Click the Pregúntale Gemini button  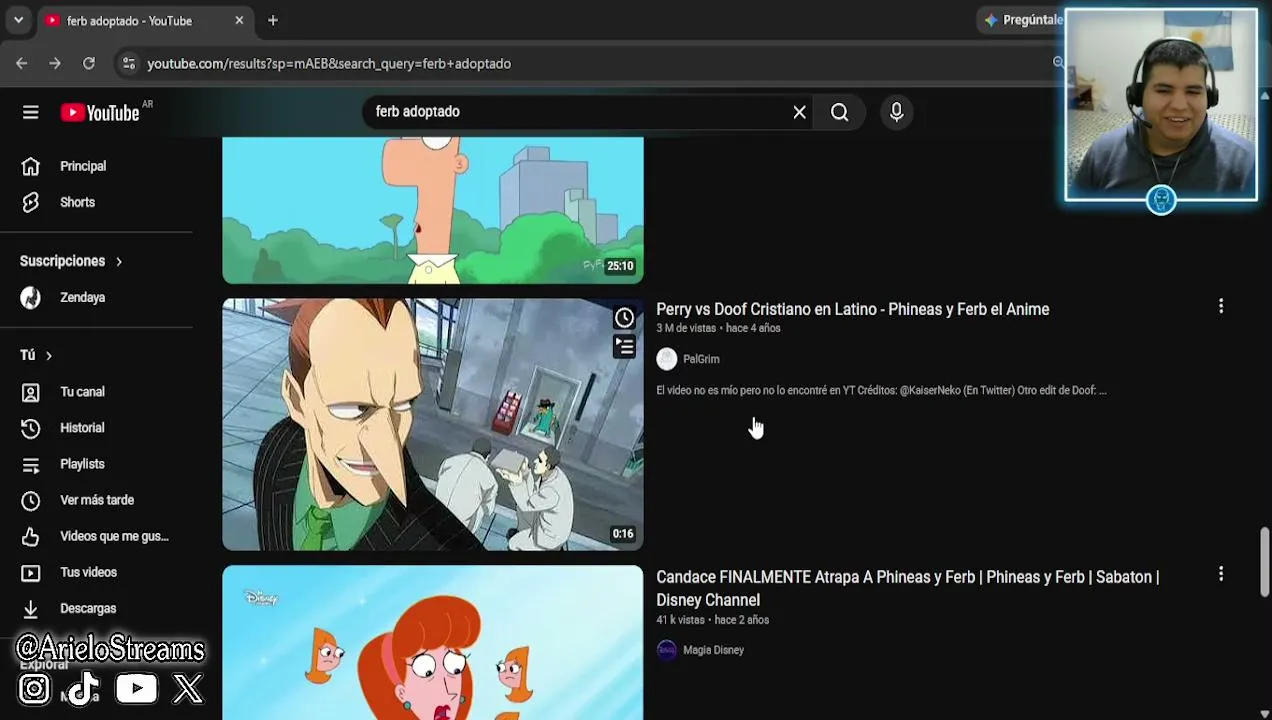[x=1022, y=20]
